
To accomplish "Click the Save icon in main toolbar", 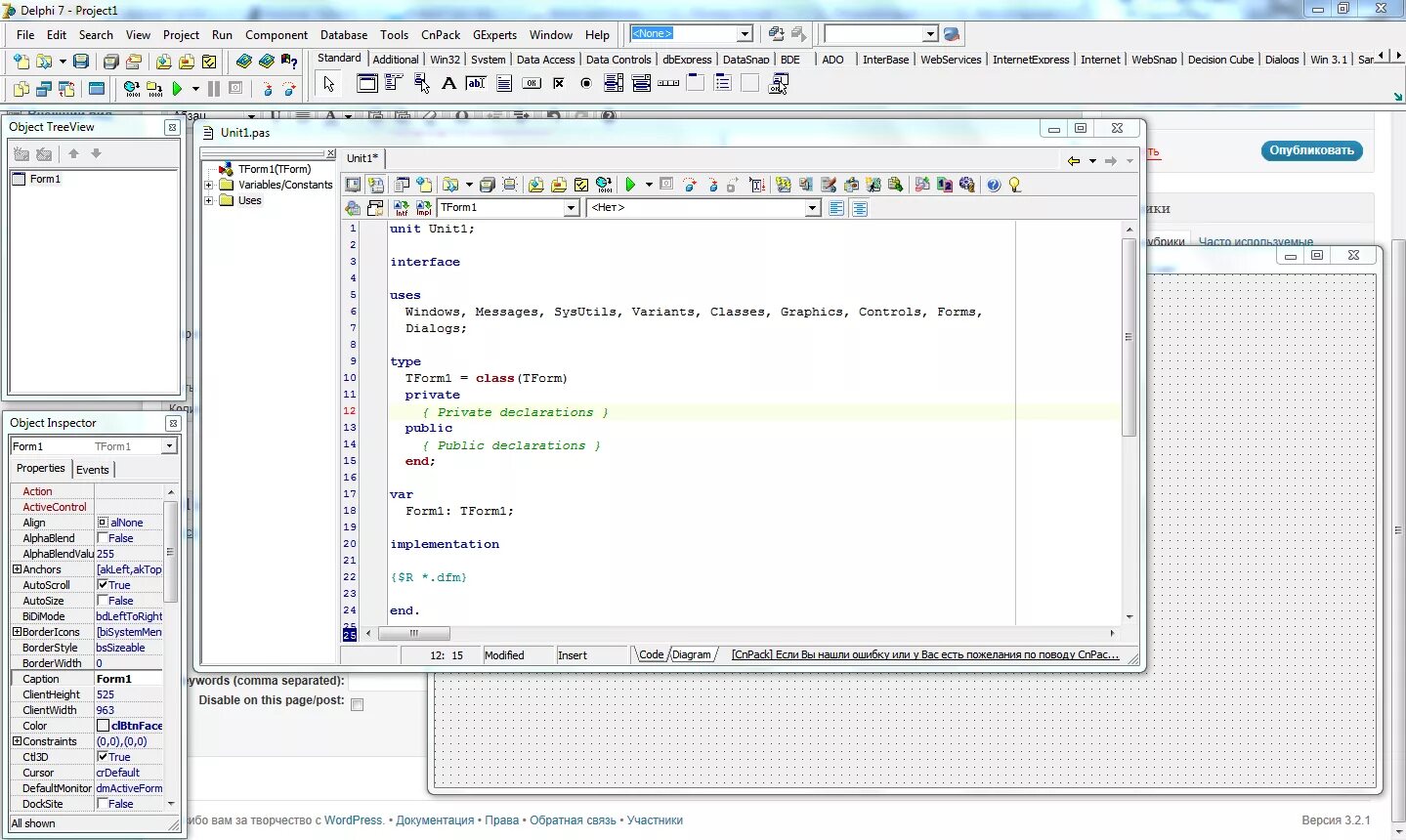I will click(81, 62).
